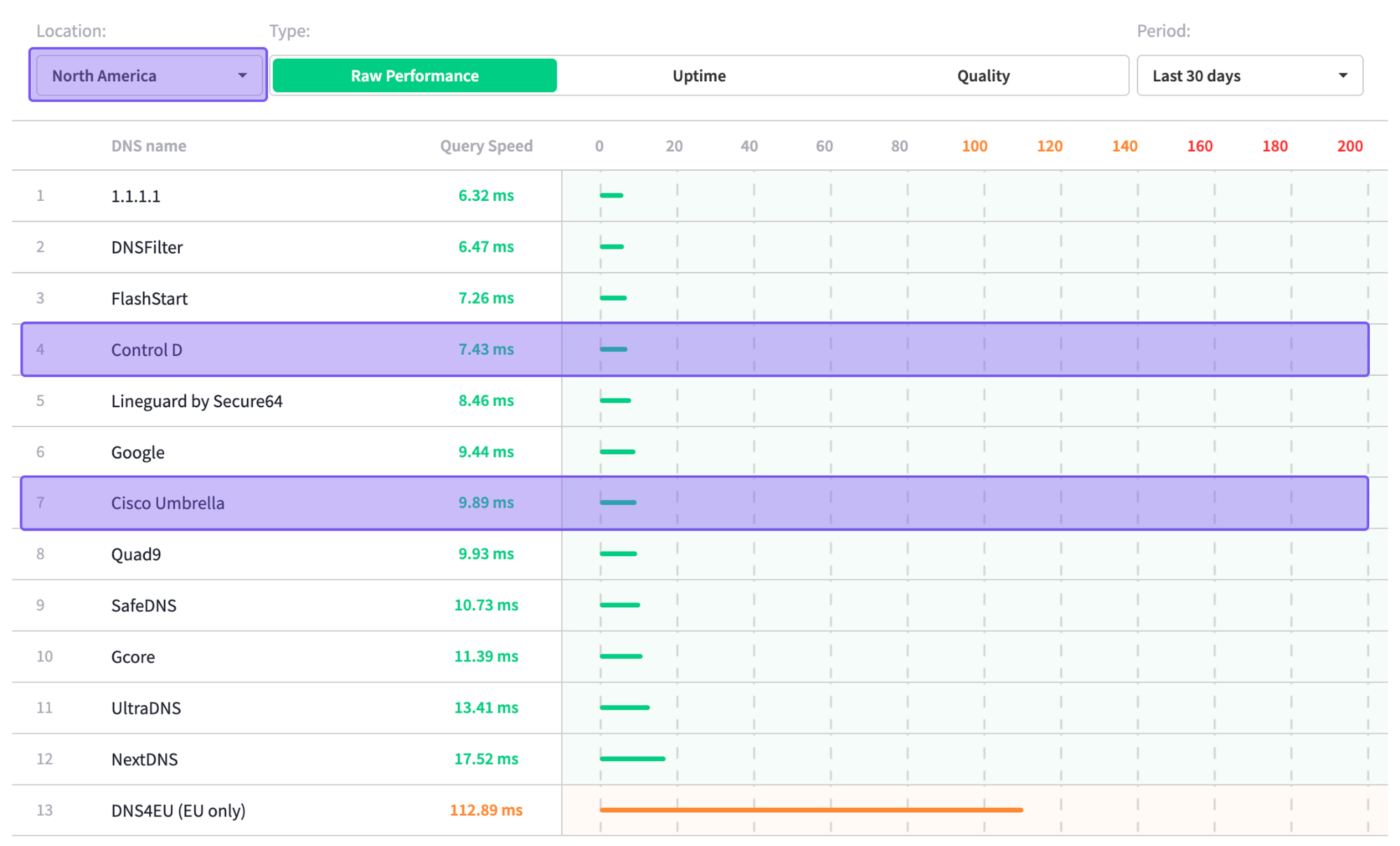Click the NextDNS green speed bar
This screenshot has width=1400, height=846.
tap(632, 759)
